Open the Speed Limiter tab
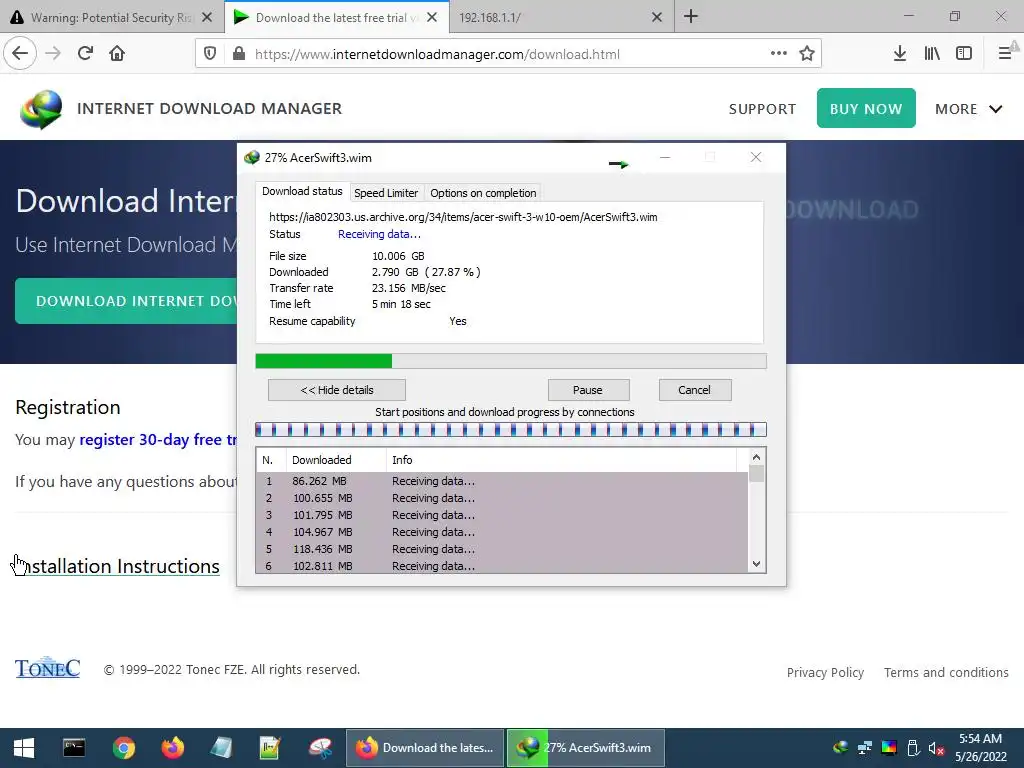The width and height of the screenshot is (1024, 768). pyautogui.click(x=386, y=193)
